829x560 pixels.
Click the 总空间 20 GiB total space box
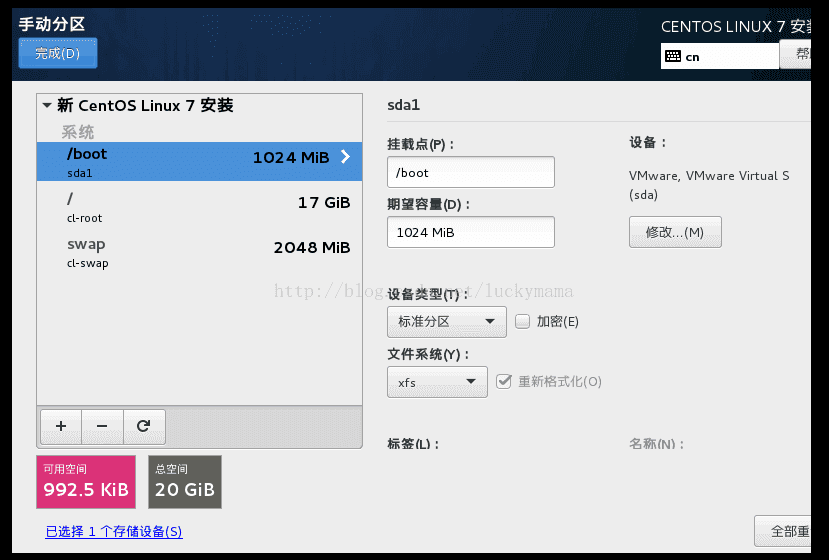coord(185,482)
